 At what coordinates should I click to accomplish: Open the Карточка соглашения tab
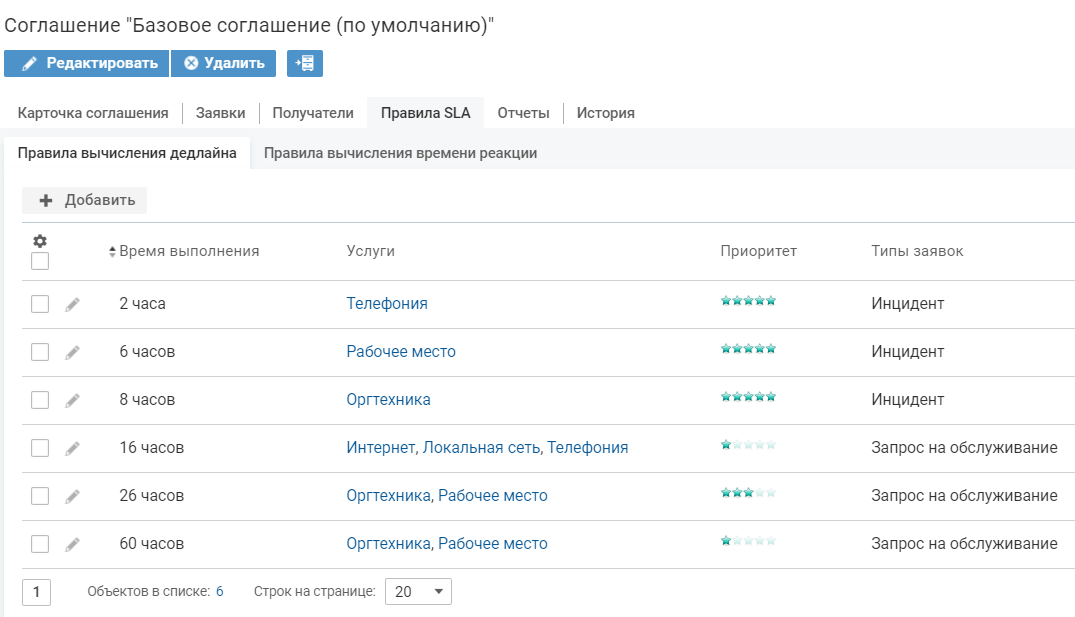click(x=93, y=113)
